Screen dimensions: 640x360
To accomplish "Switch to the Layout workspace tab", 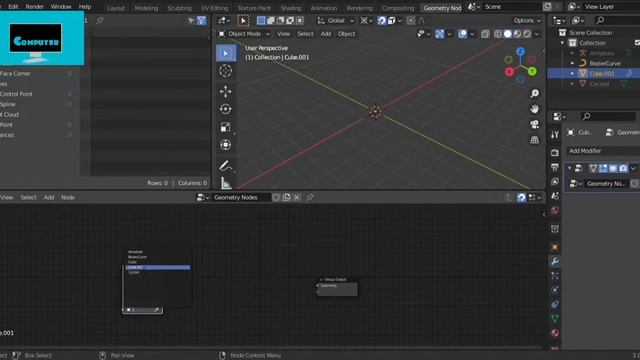I will [x=116, y=8].
